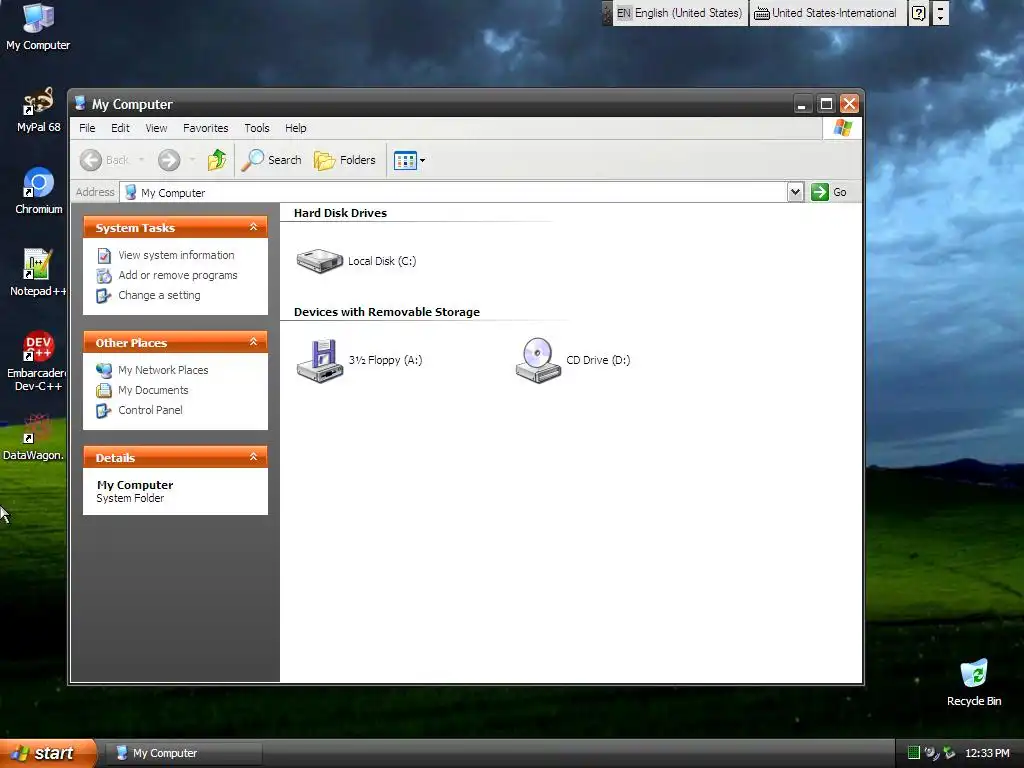
Task: Open the File menu
Action: [87, 128]
